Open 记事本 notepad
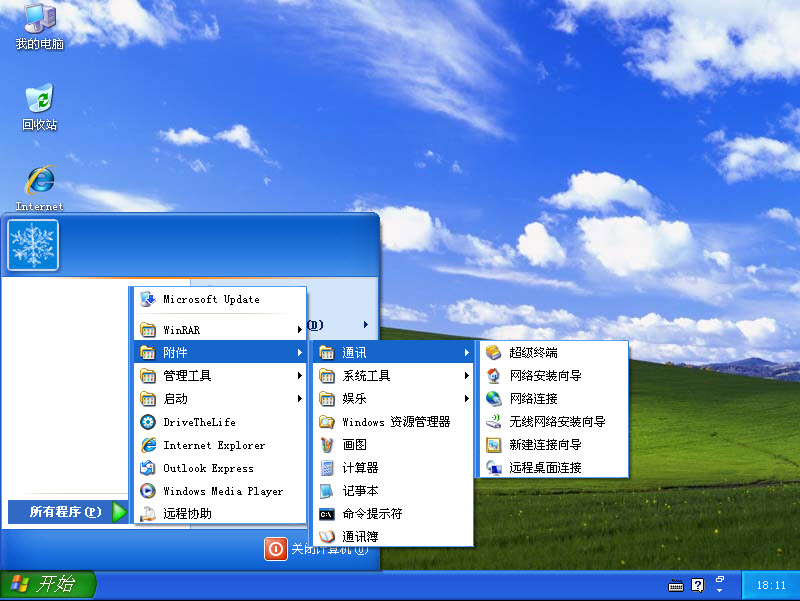Viewport: 800px width, 601px height. (x=393, y=491)
